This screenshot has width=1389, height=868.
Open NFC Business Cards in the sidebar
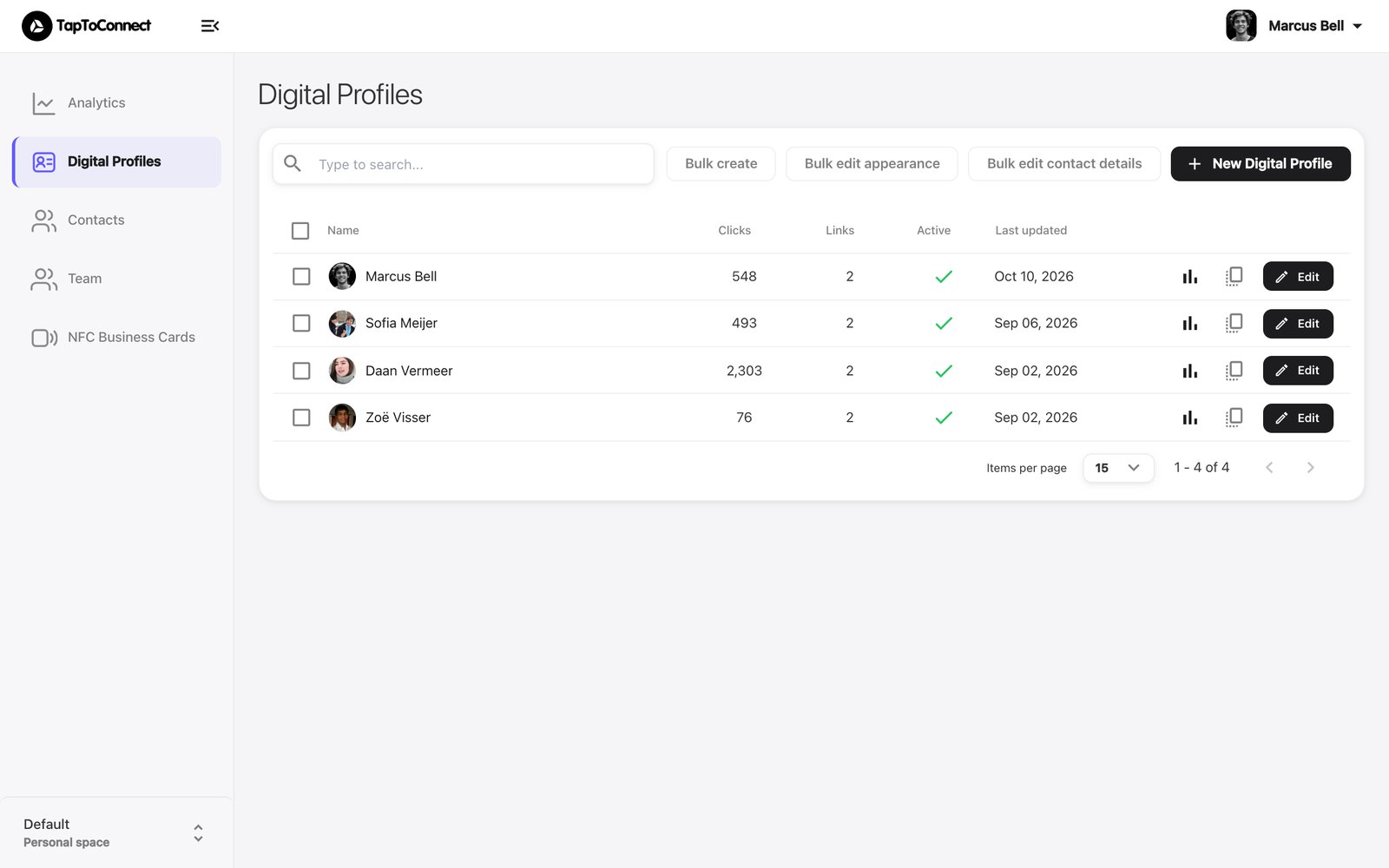coord(116,337)
